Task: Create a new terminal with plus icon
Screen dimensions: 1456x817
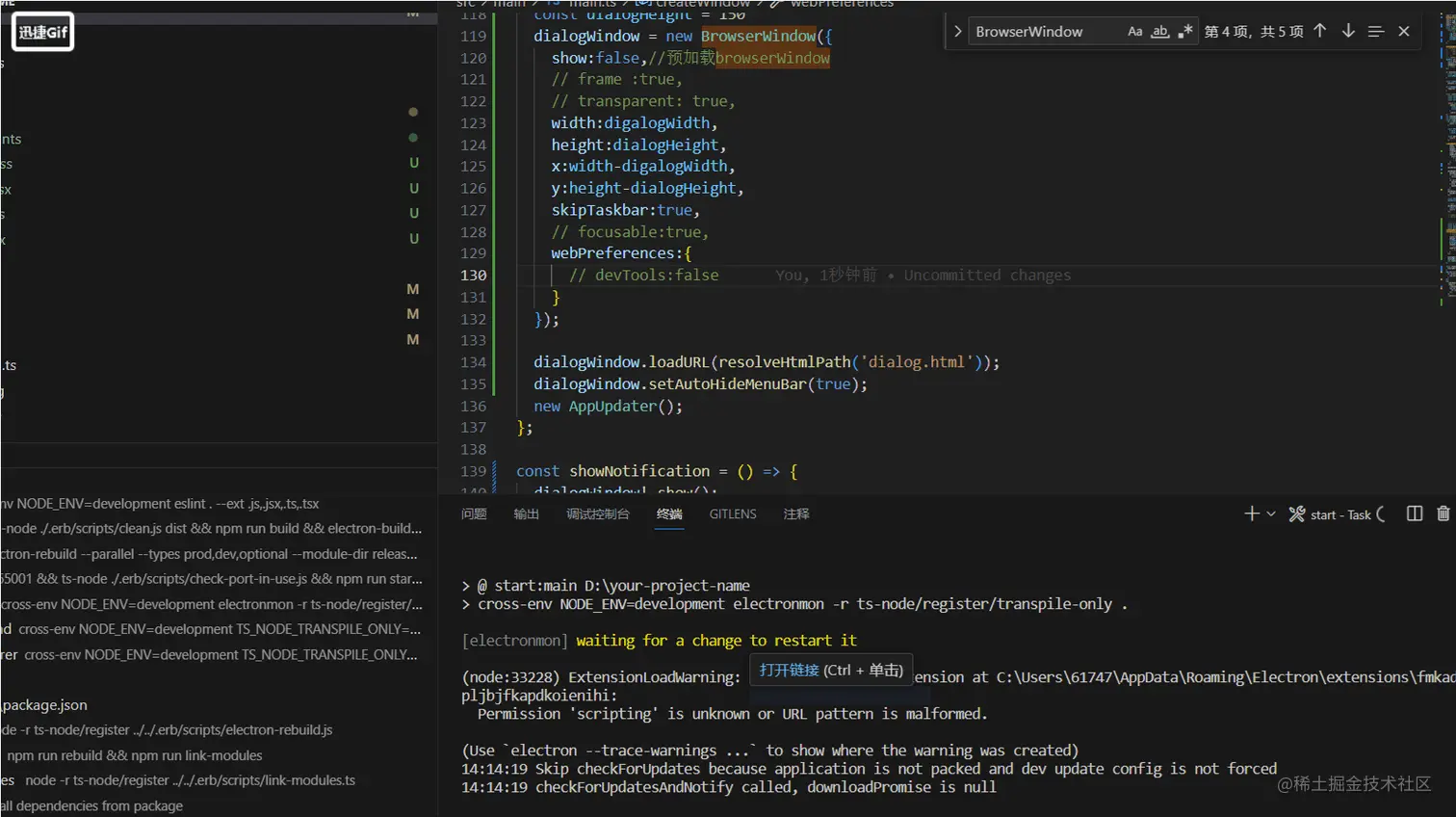Action: (x=1251, y=514)
